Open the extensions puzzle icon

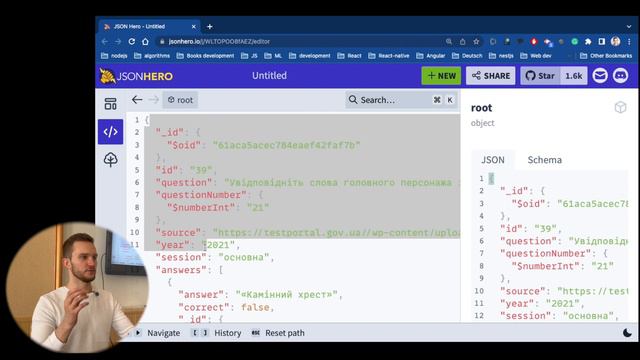click(x=588, y=42)
